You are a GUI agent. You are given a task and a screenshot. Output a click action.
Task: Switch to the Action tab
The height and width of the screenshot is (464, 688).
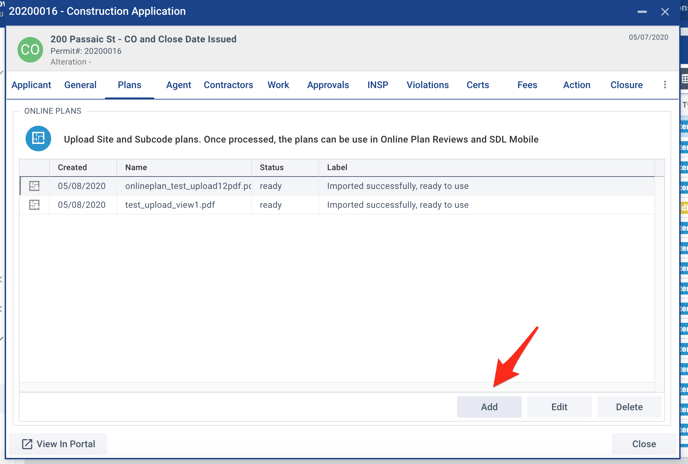click(x=577, y=85)
